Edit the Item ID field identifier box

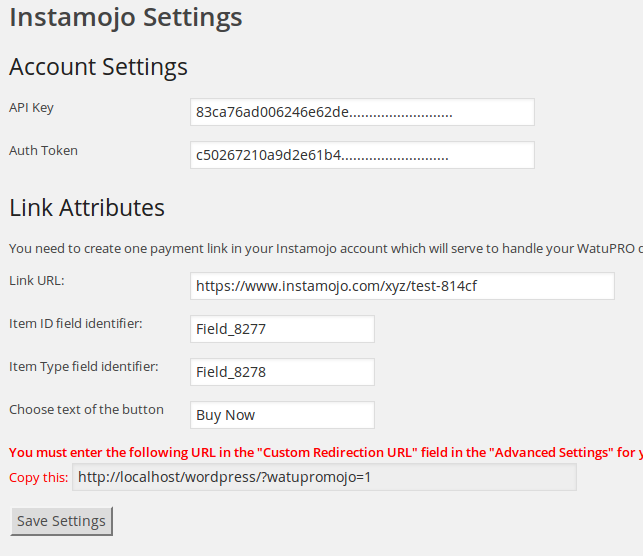282,329
